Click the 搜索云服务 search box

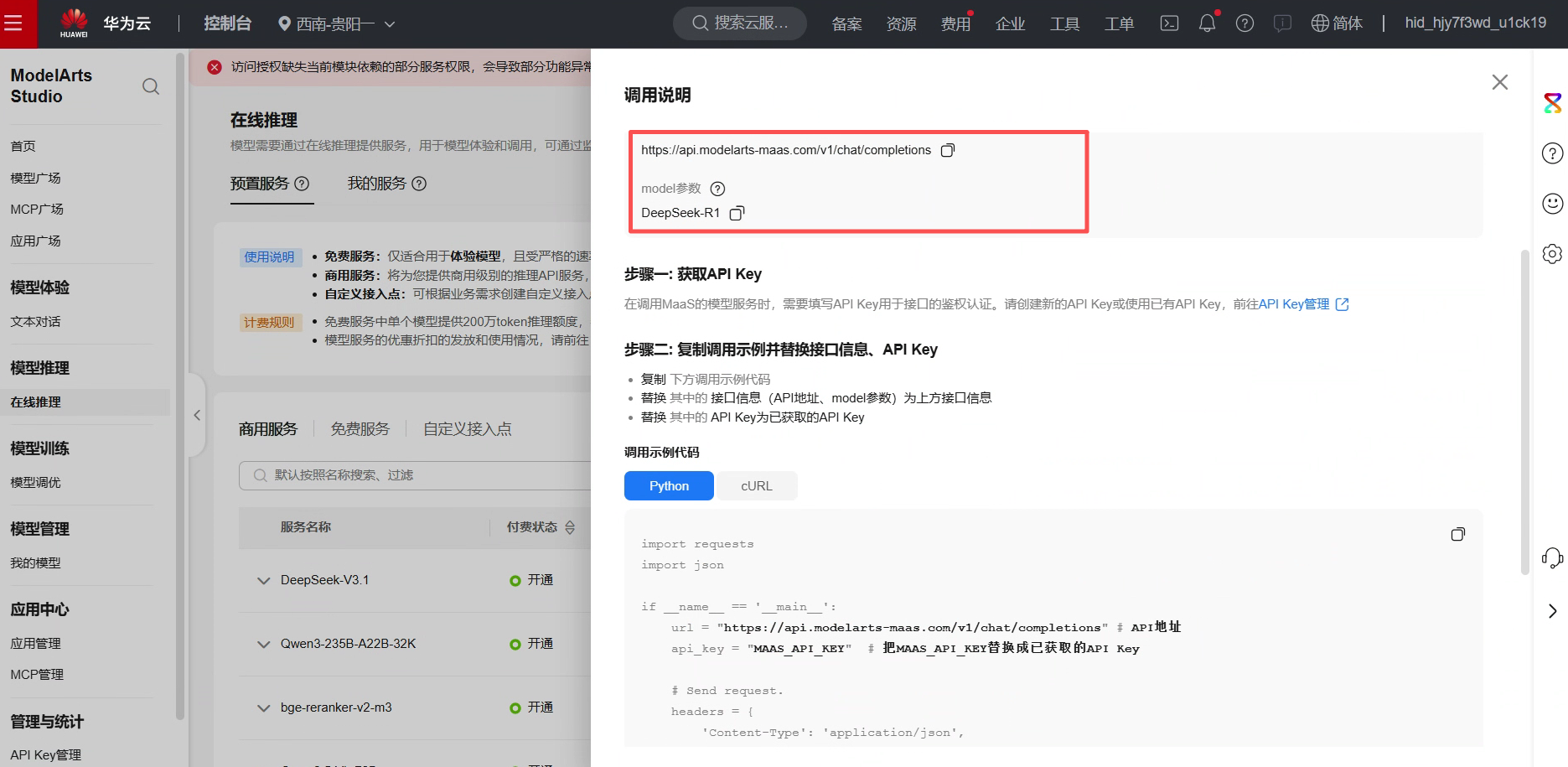point(740,23)
